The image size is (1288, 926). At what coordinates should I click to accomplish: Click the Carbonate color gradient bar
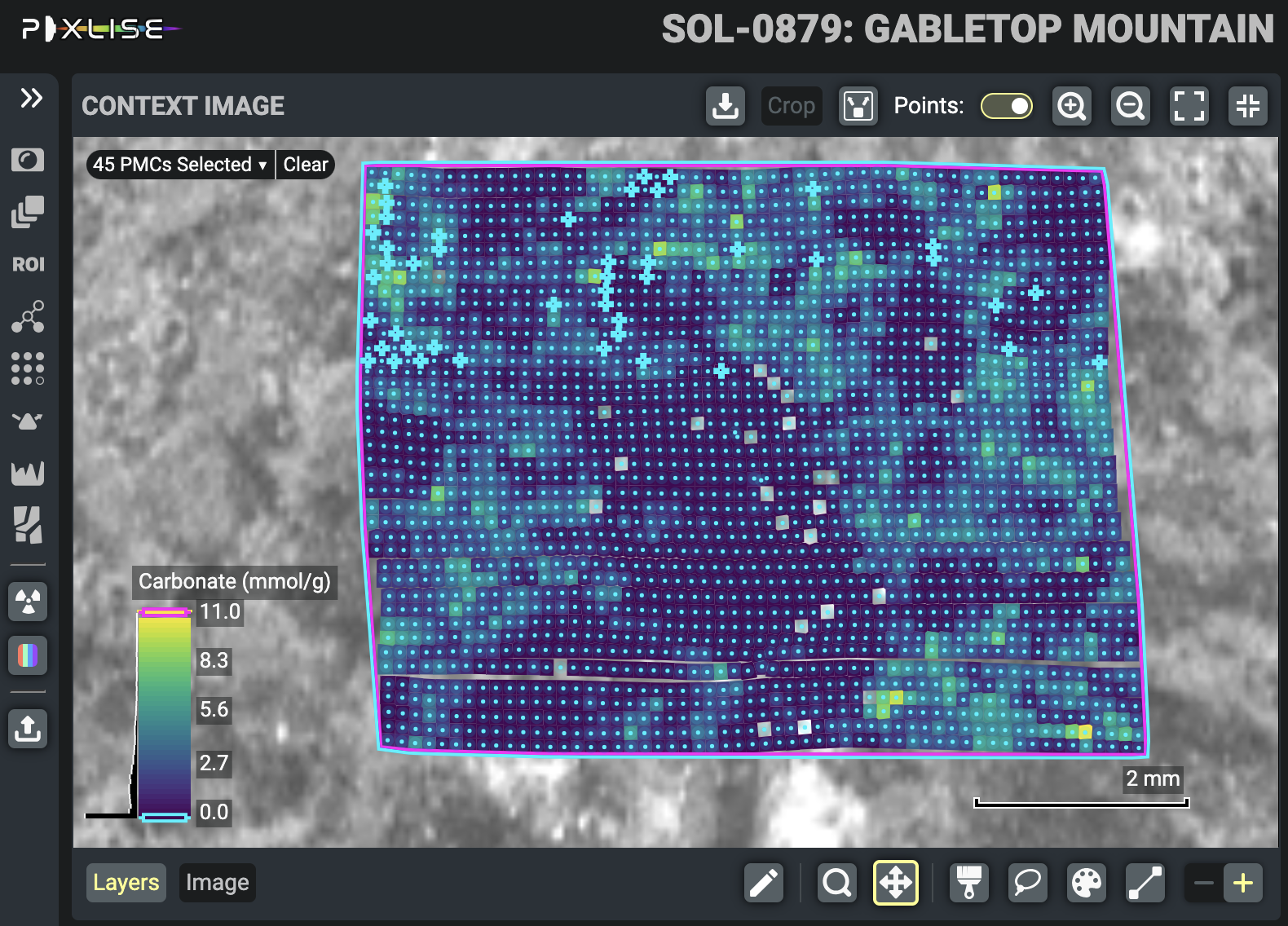pyautogui.click(x=164, y=715)
